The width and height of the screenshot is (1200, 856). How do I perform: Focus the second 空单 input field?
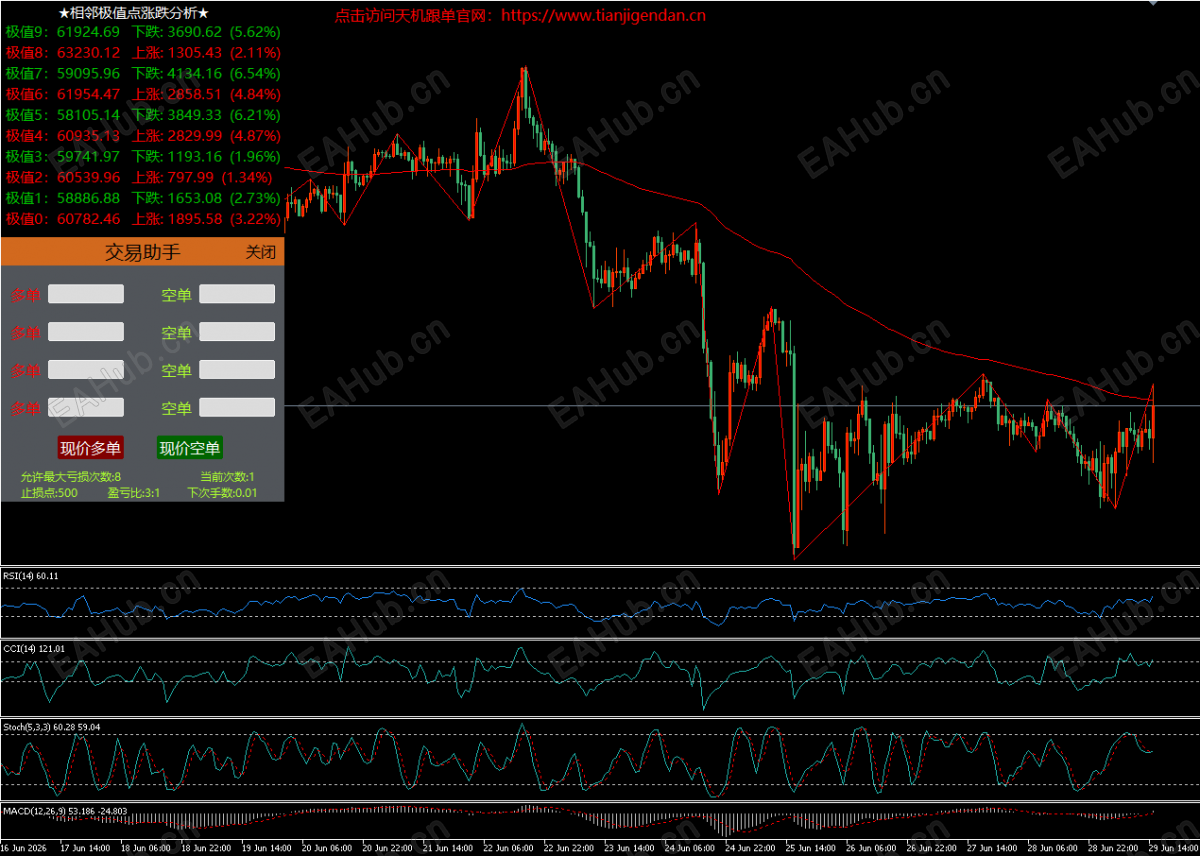click(x=237, y=331)
